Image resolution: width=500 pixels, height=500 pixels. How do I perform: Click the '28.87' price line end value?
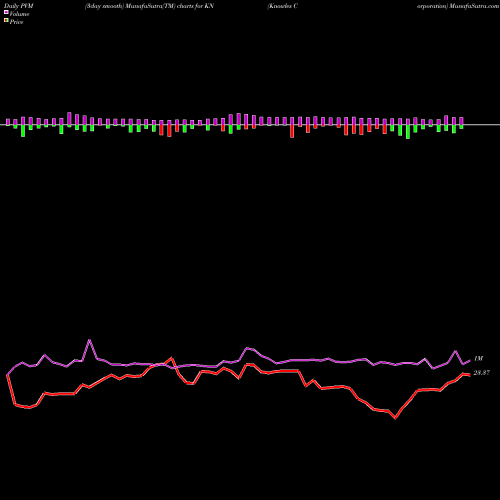pos(482,373)
